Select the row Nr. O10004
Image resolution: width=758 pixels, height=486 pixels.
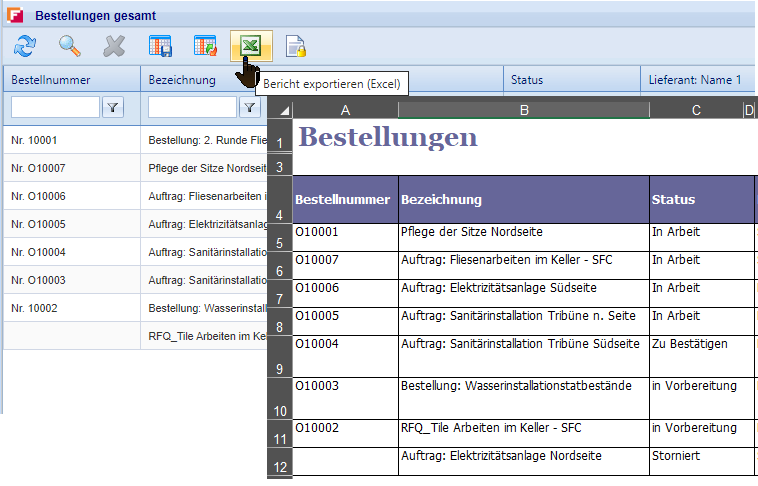click(70, 252)
